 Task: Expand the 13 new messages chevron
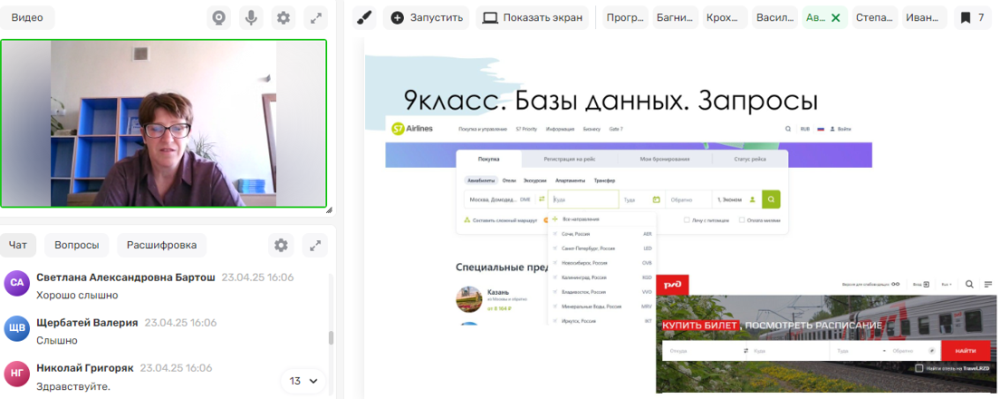(313, 381)
